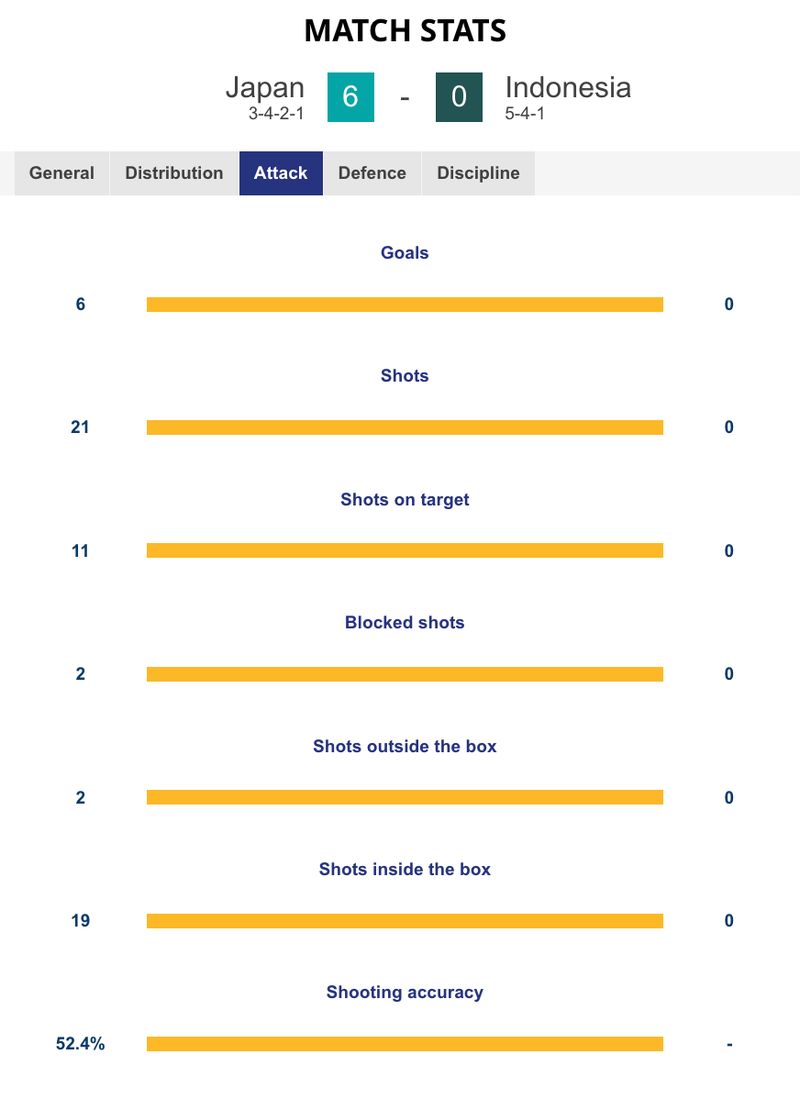Click the Shots on target bar

point(405,551)
